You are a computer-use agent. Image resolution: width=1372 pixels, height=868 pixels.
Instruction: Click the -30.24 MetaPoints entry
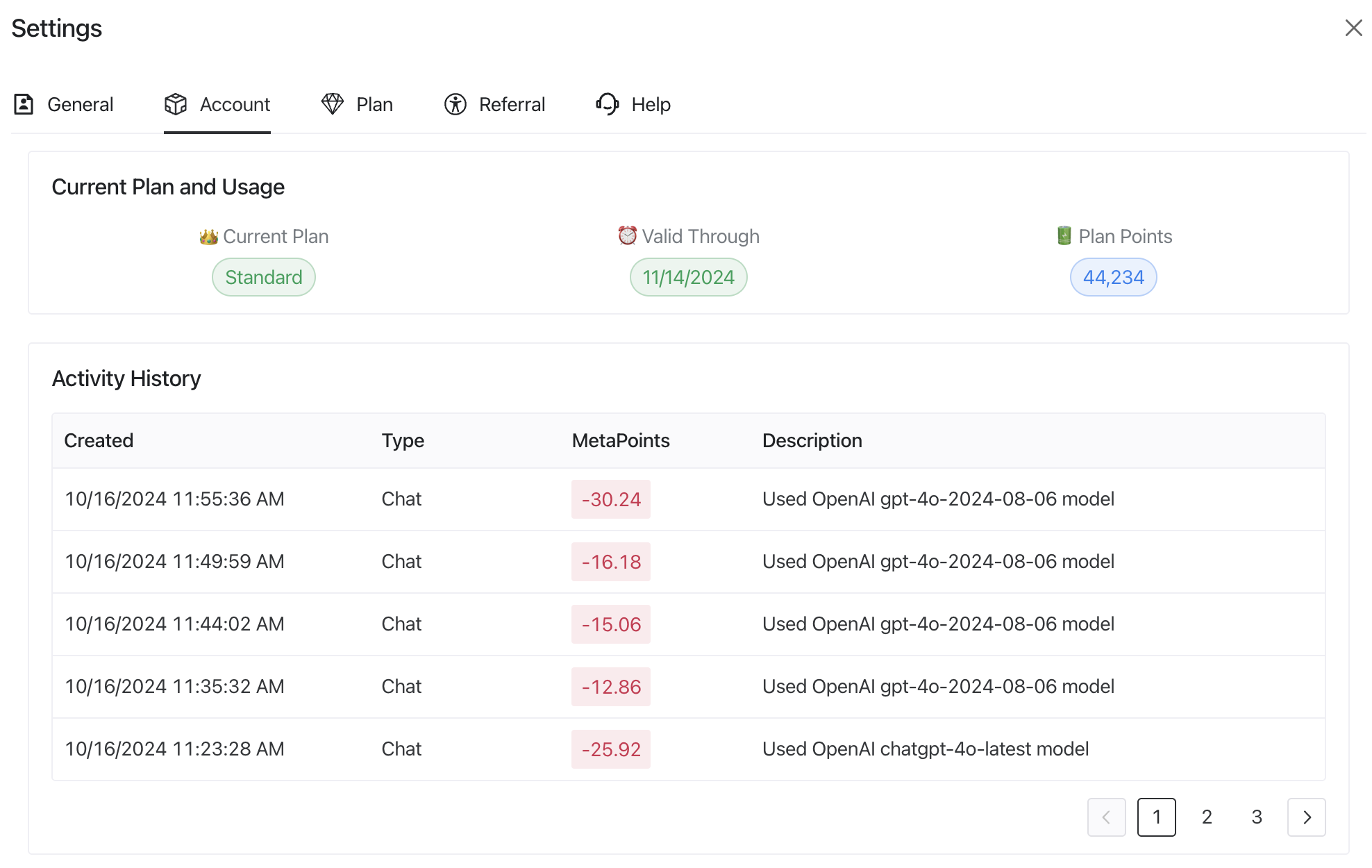click(x=610, y=499)
